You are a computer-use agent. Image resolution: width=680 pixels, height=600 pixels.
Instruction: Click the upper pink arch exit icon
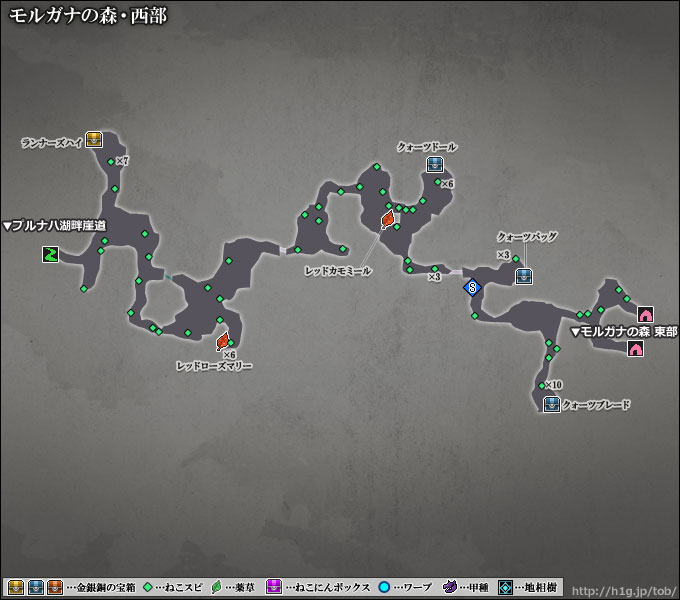[x=645, y=314]
